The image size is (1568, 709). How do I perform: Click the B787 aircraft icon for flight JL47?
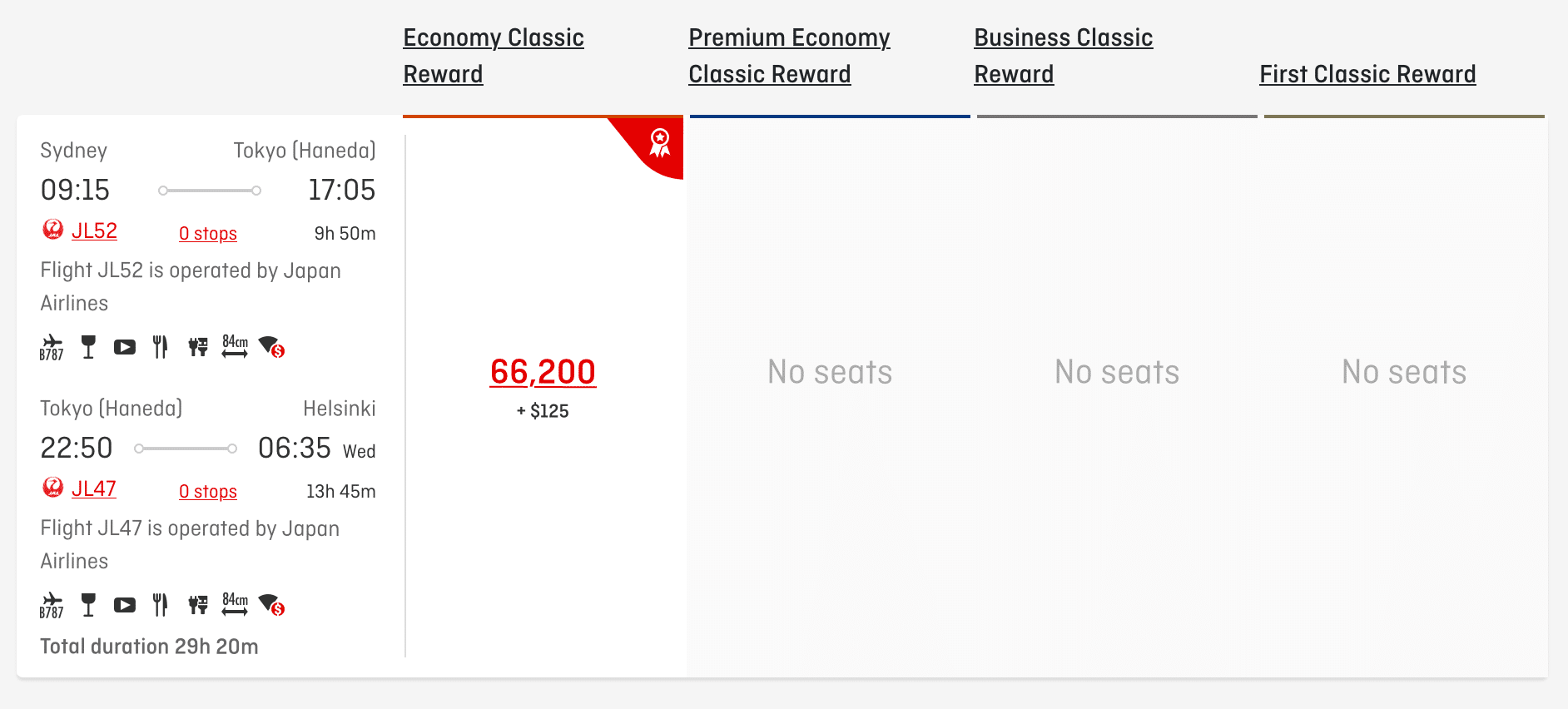coord(52,605)
